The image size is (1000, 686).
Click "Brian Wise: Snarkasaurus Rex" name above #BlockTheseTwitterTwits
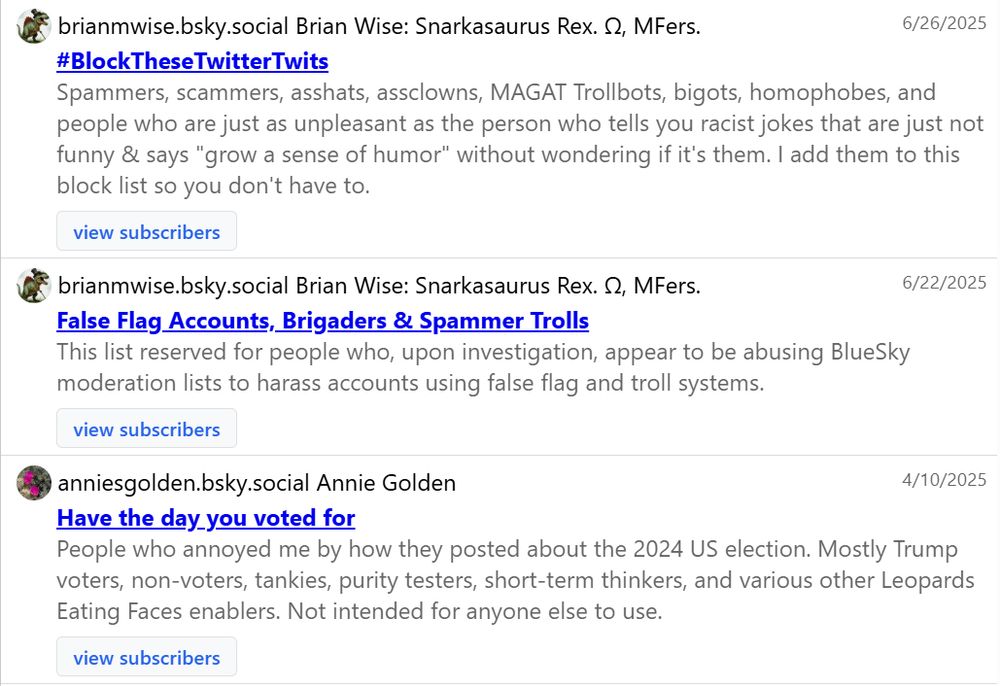click(498, 27)
